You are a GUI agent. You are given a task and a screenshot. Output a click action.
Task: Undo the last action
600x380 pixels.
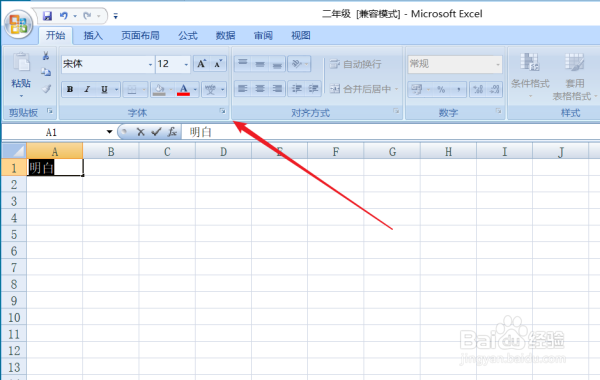[64, 16]
